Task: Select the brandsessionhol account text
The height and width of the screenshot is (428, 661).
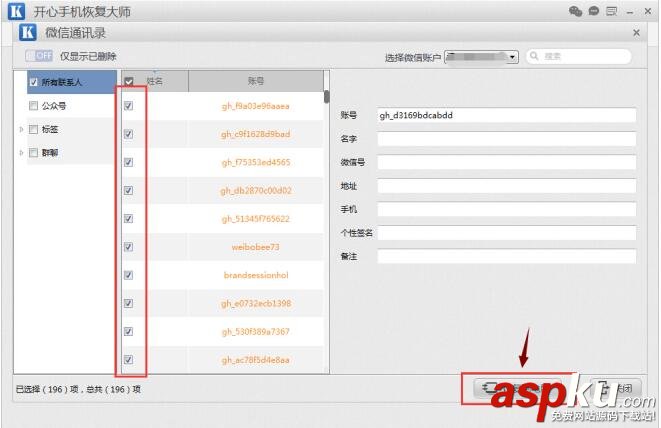Action: (x=256, y=275)
